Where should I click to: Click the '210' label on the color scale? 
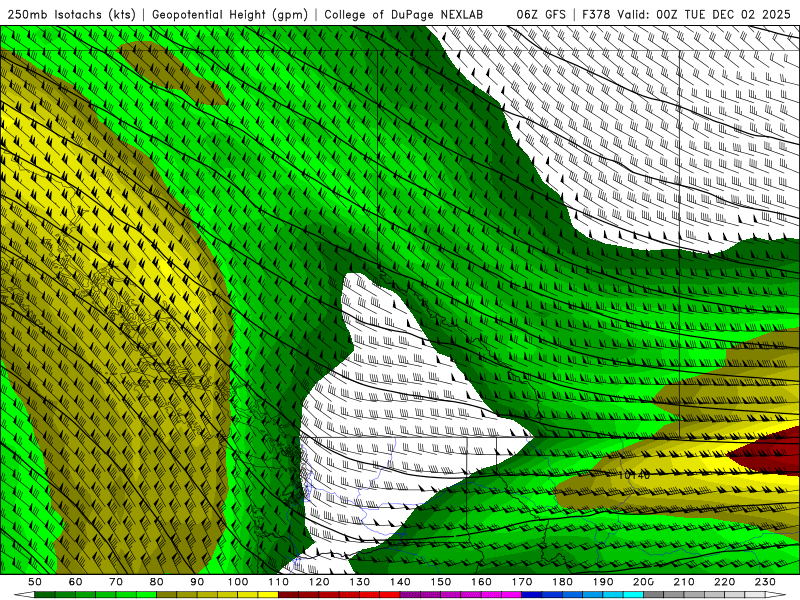[x=684, y=582]
